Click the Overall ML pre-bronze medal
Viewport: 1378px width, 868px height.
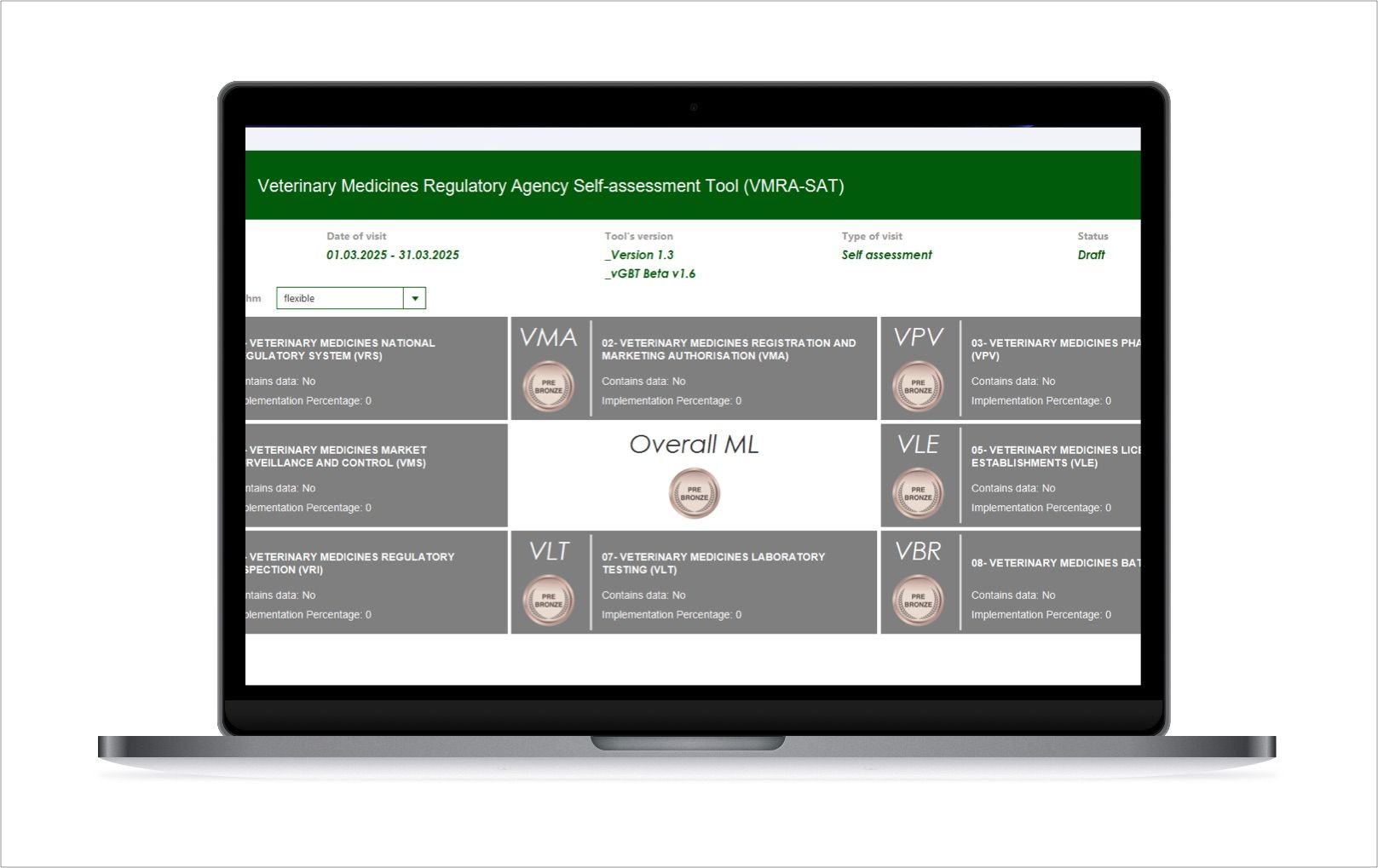point(695,494)
